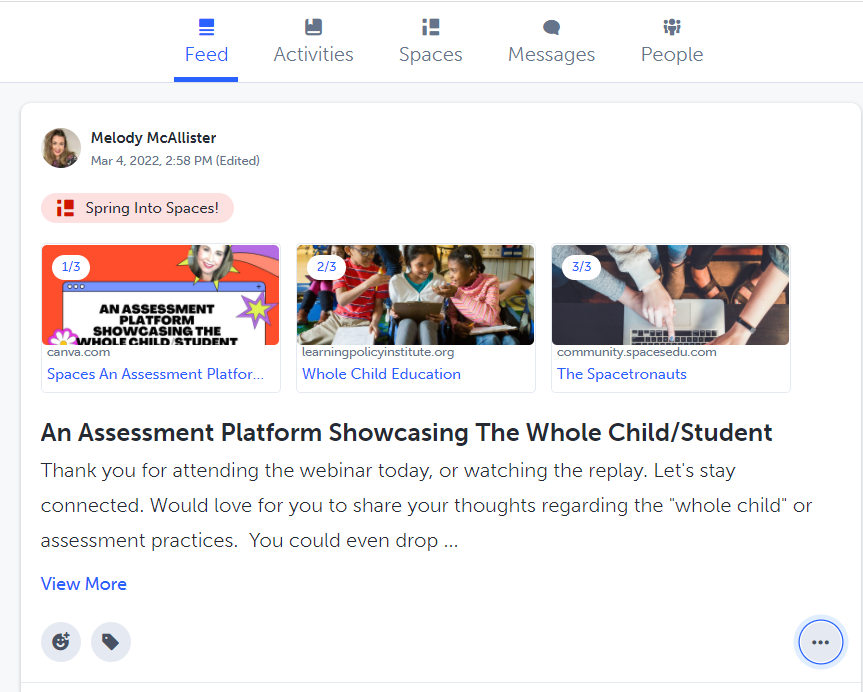Open the Spaces An Assessment Platform link
Screen dimensions: 863x692
tap(156, 374)
